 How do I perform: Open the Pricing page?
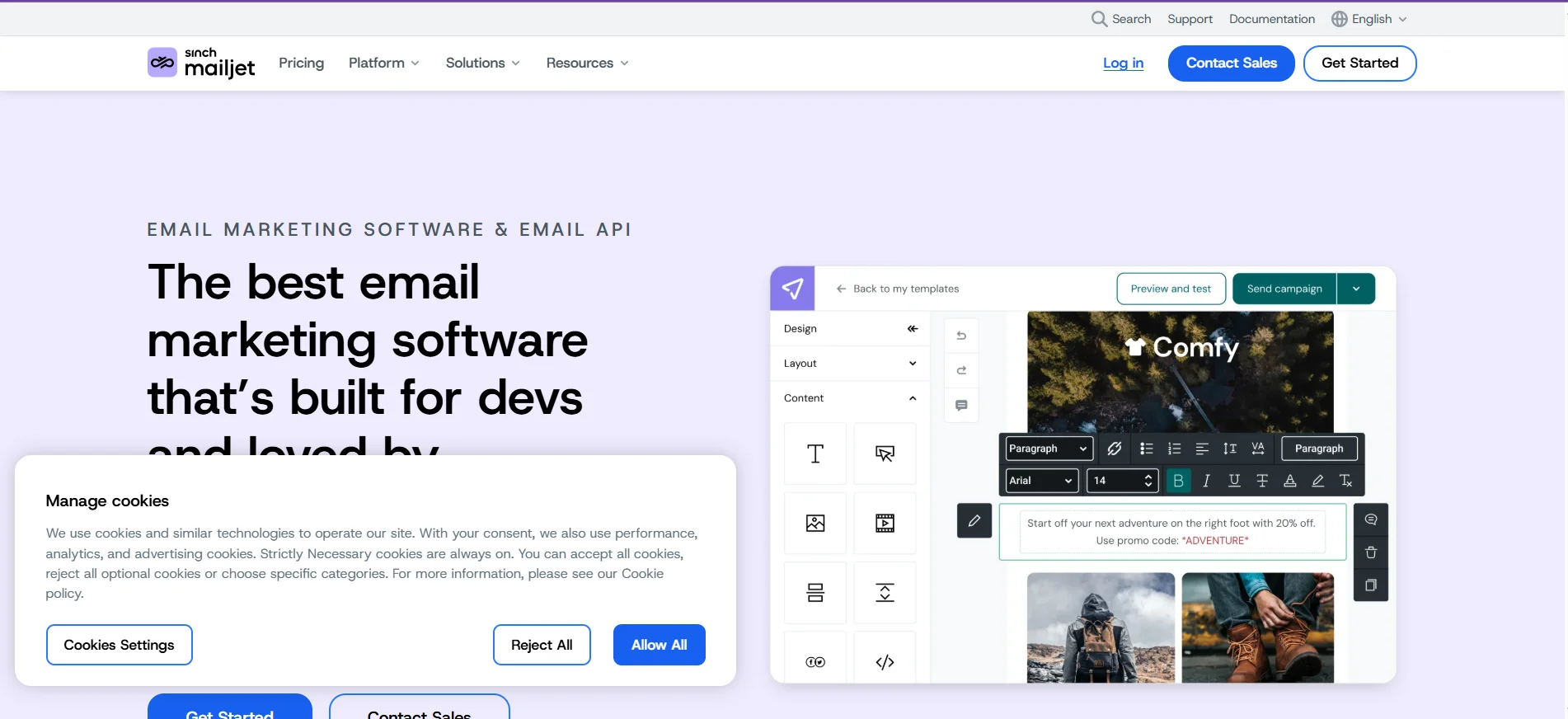tap(301, 63)
